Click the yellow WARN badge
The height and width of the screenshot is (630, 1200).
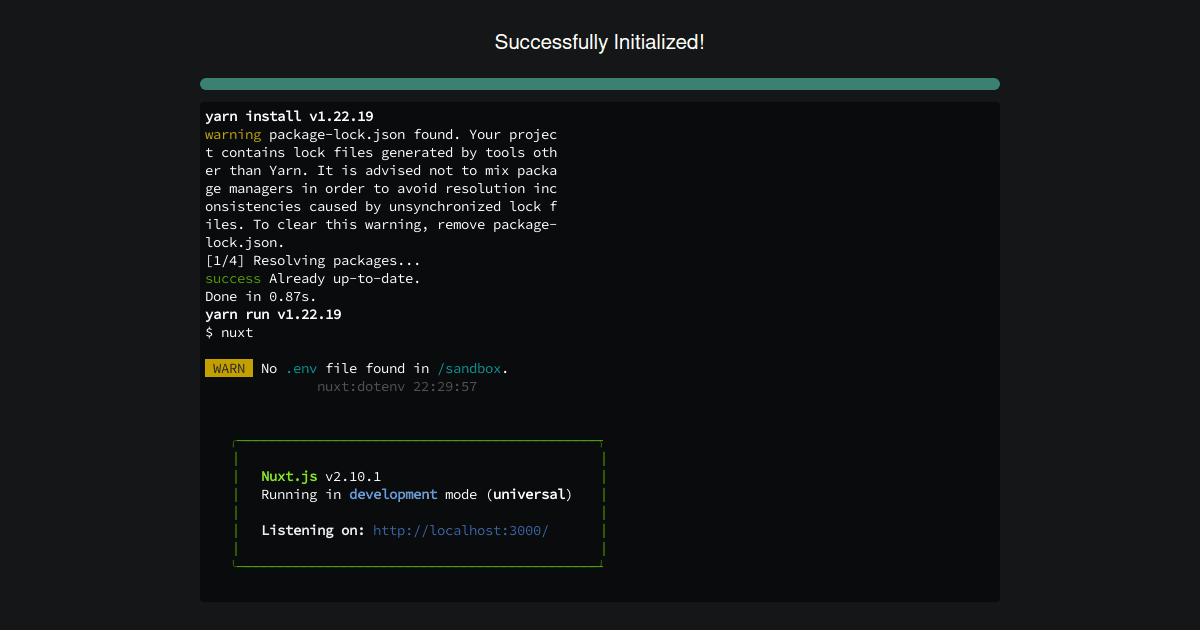point(228,368)
